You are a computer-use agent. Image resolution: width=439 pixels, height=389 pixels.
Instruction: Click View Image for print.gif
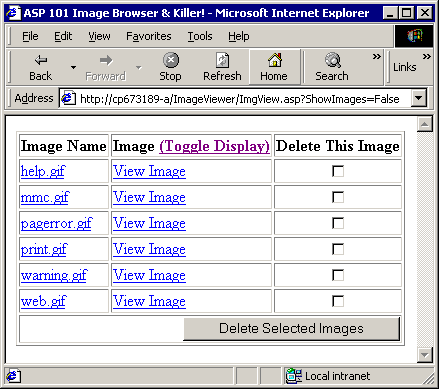(x=149, y=249)
